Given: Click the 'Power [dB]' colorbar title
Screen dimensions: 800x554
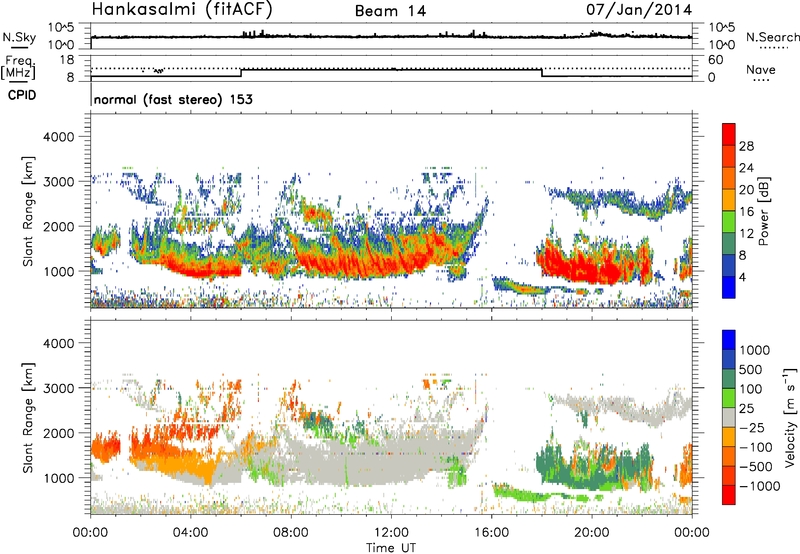Looking at the screenshot, I should point(763,211).
